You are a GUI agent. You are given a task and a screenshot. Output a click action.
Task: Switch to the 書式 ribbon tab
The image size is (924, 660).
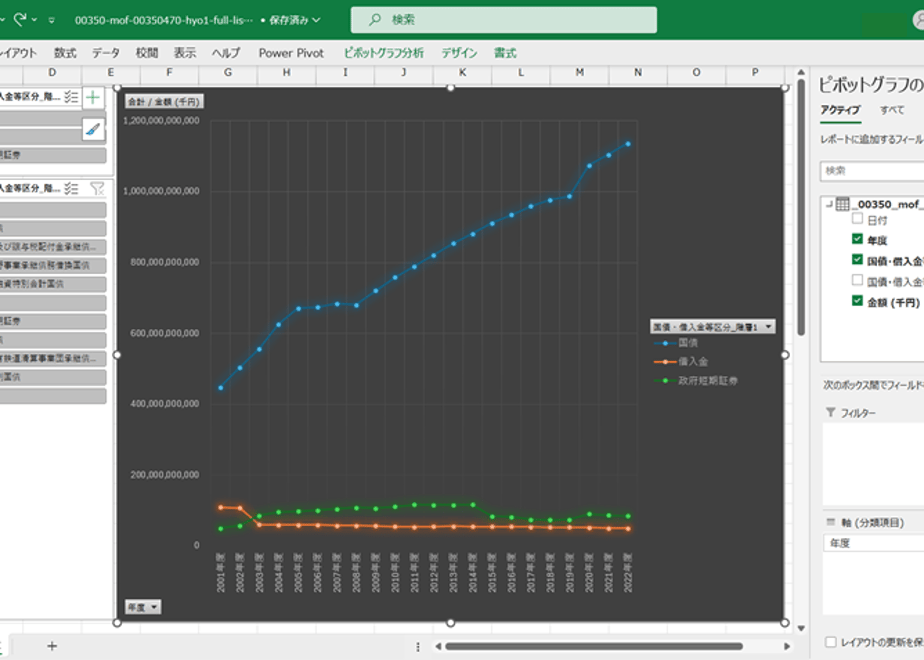tap(505, 53)
